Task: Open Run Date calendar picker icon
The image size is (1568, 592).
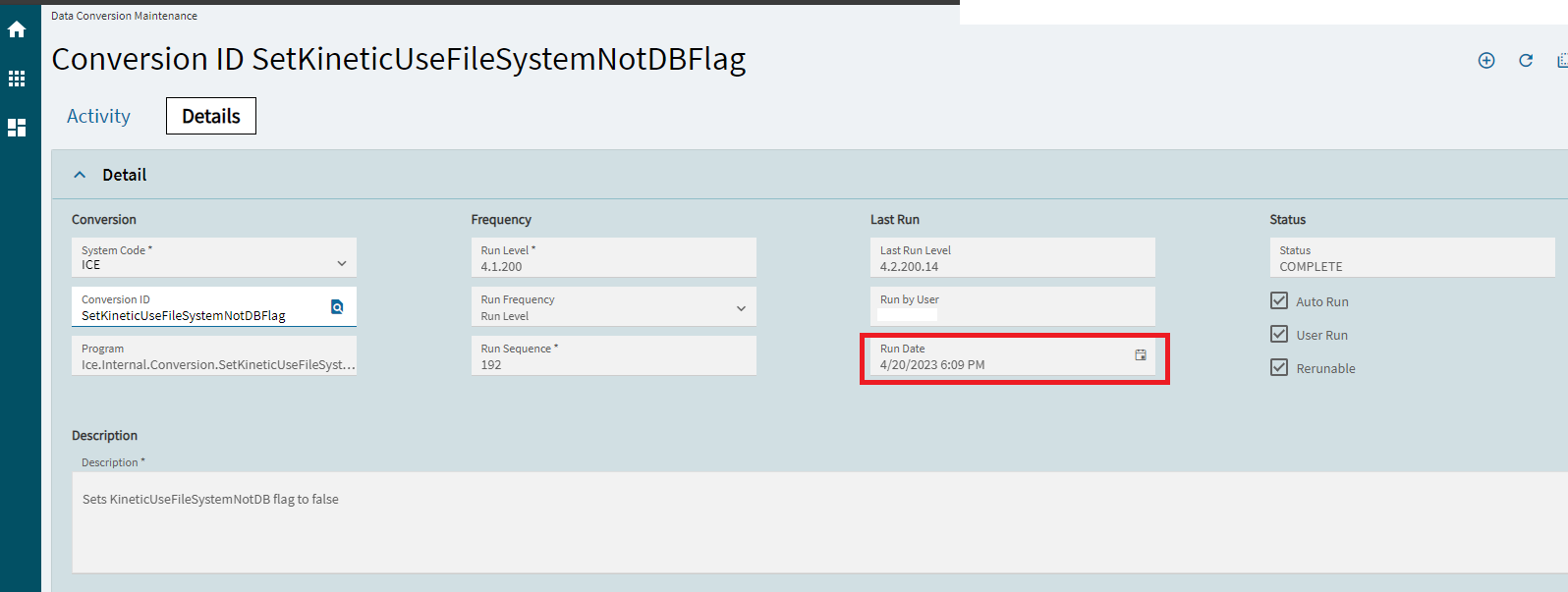Action: click(1141, 355)
